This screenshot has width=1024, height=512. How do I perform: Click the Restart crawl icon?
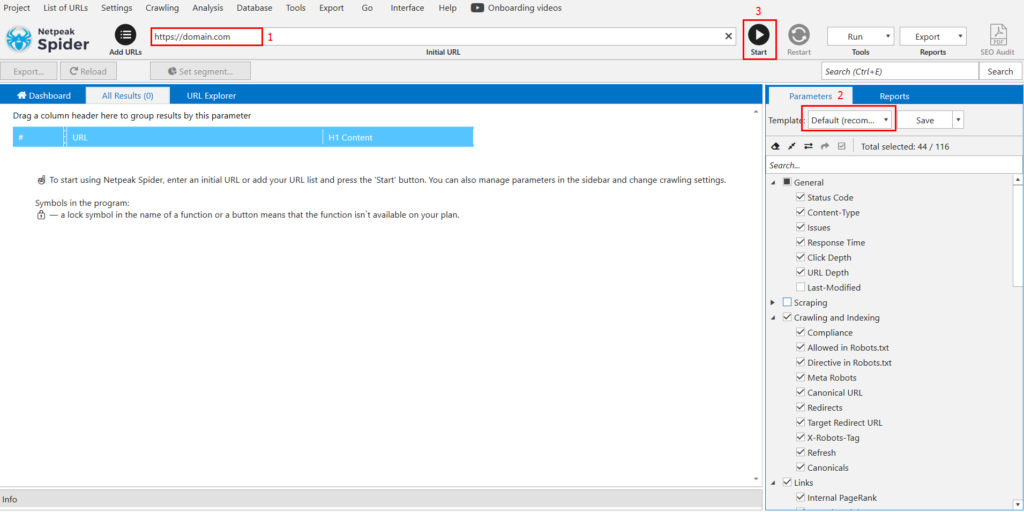pyautogui.click(x=799, y=35)
